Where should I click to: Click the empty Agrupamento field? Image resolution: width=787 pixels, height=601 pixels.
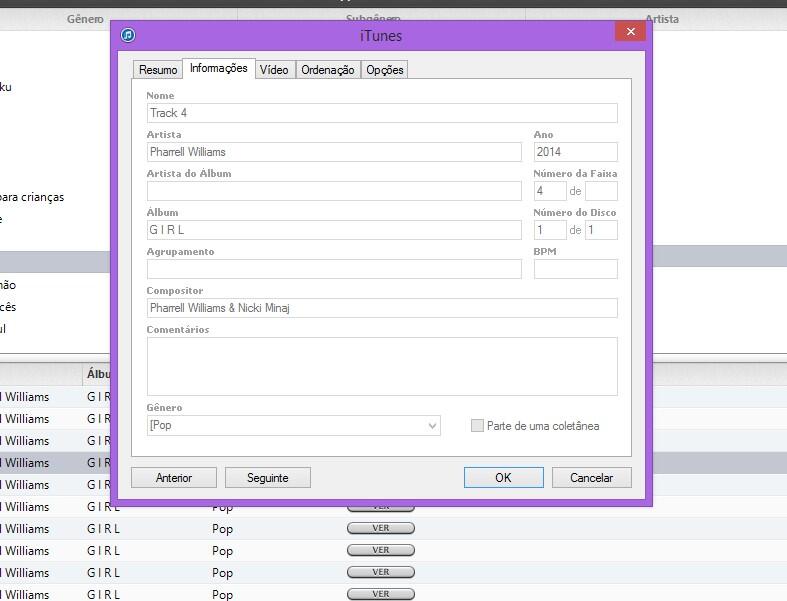pos(334,269)
